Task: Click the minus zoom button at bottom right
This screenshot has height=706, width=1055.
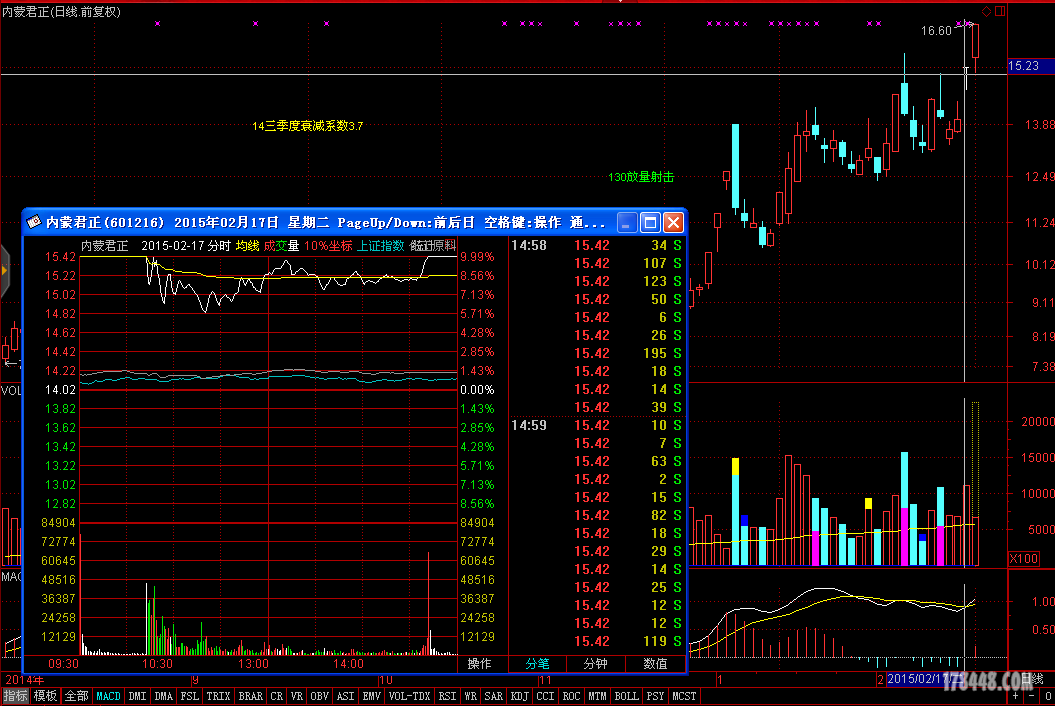Action: [1031, 697]
